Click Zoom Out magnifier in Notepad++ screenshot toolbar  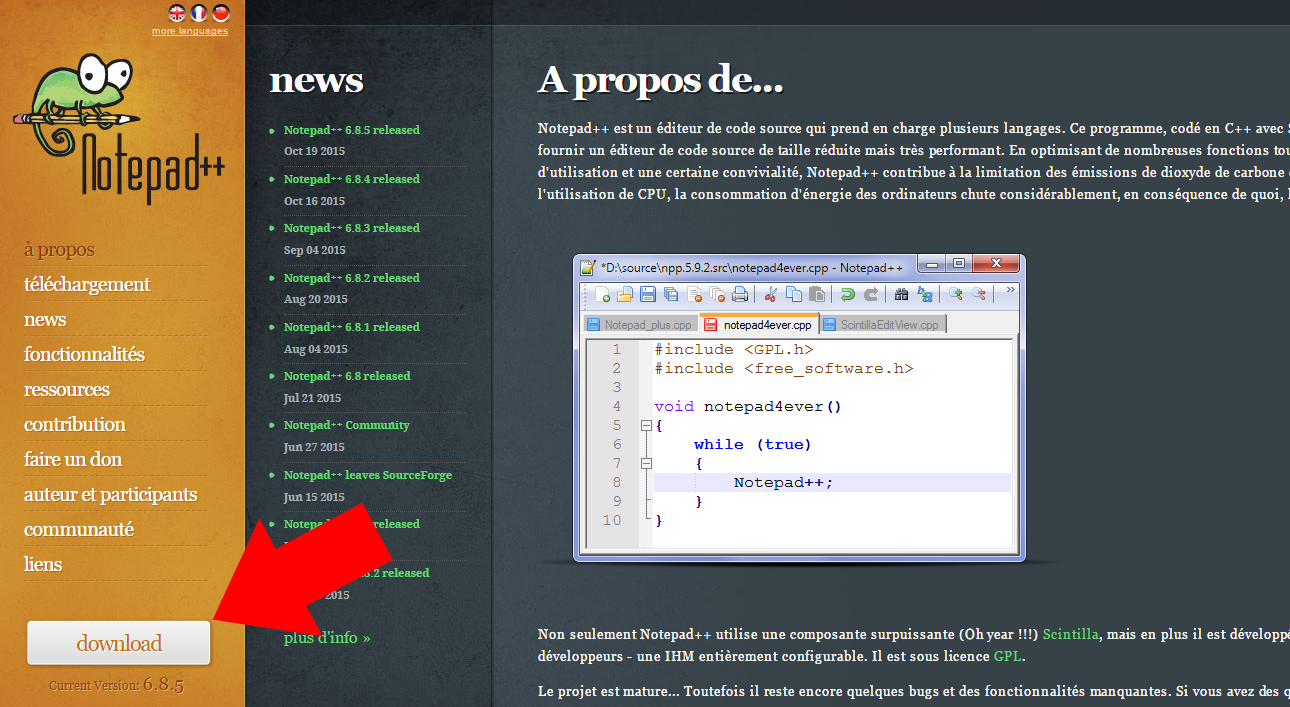click(979, 294)
